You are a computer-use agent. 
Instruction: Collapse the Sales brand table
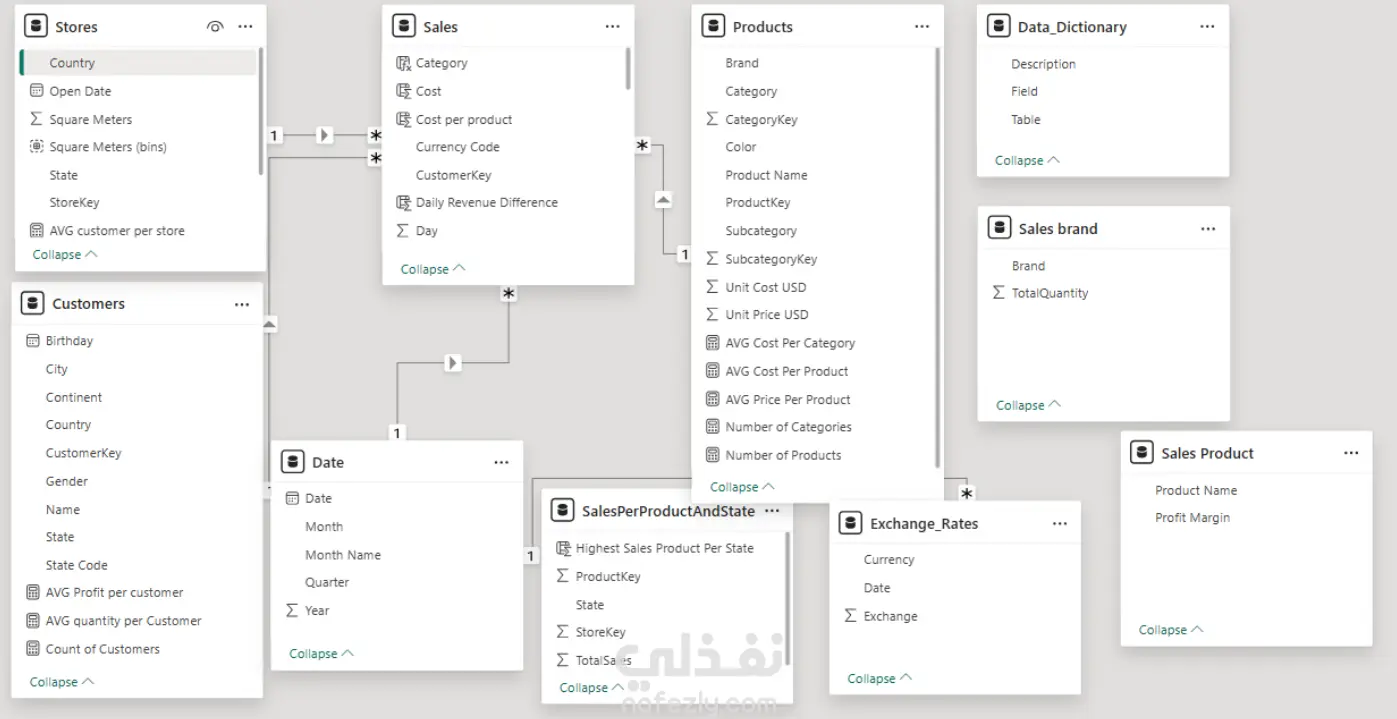1028,405
